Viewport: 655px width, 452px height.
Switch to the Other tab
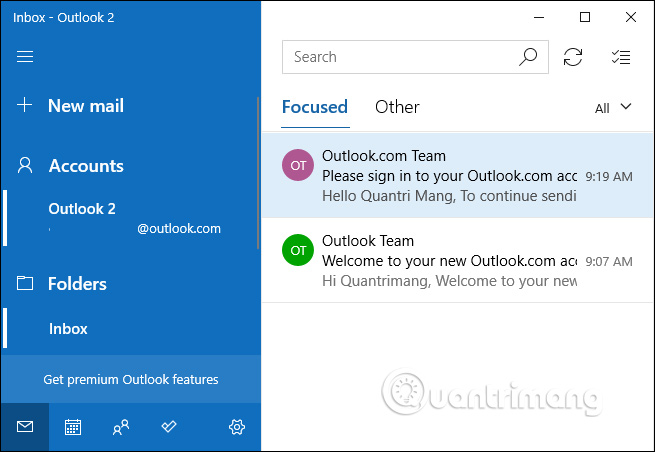pyautogui.click(x=397, y=107)
